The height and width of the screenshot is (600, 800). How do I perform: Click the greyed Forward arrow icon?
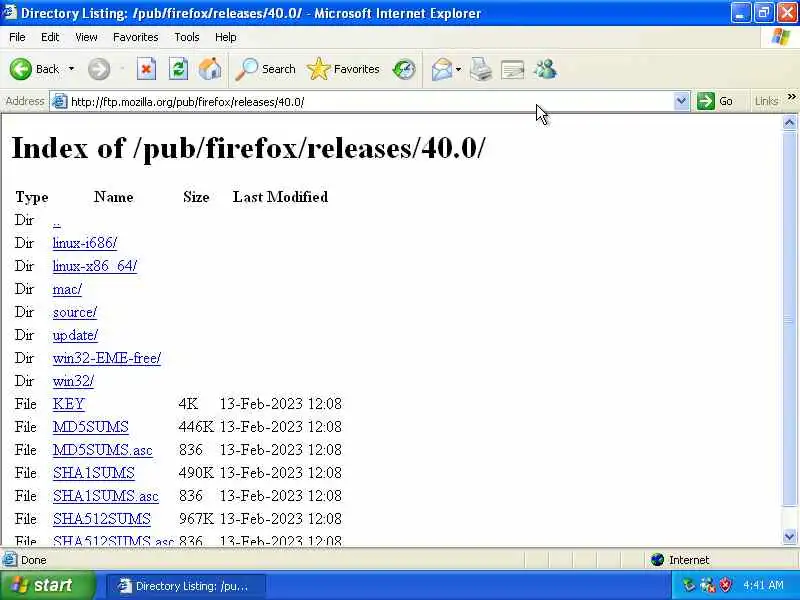98,69
